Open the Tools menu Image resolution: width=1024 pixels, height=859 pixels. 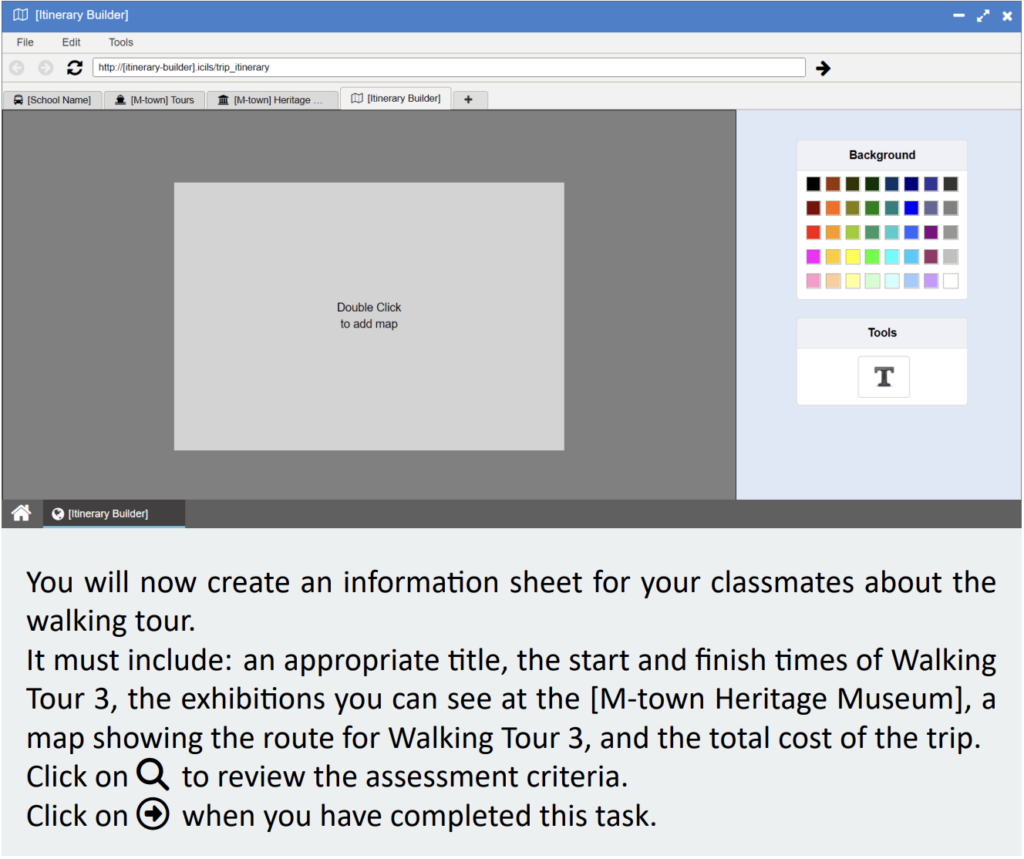click(x=121, y=42)
